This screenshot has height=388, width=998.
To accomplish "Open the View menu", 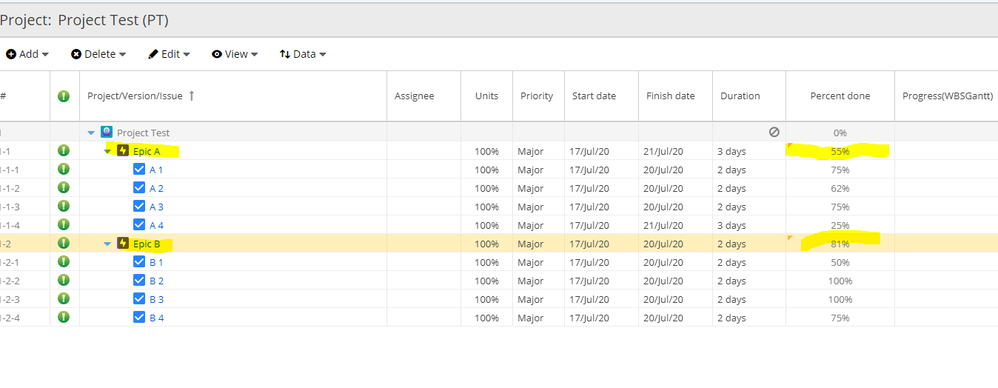I will 235,54.
